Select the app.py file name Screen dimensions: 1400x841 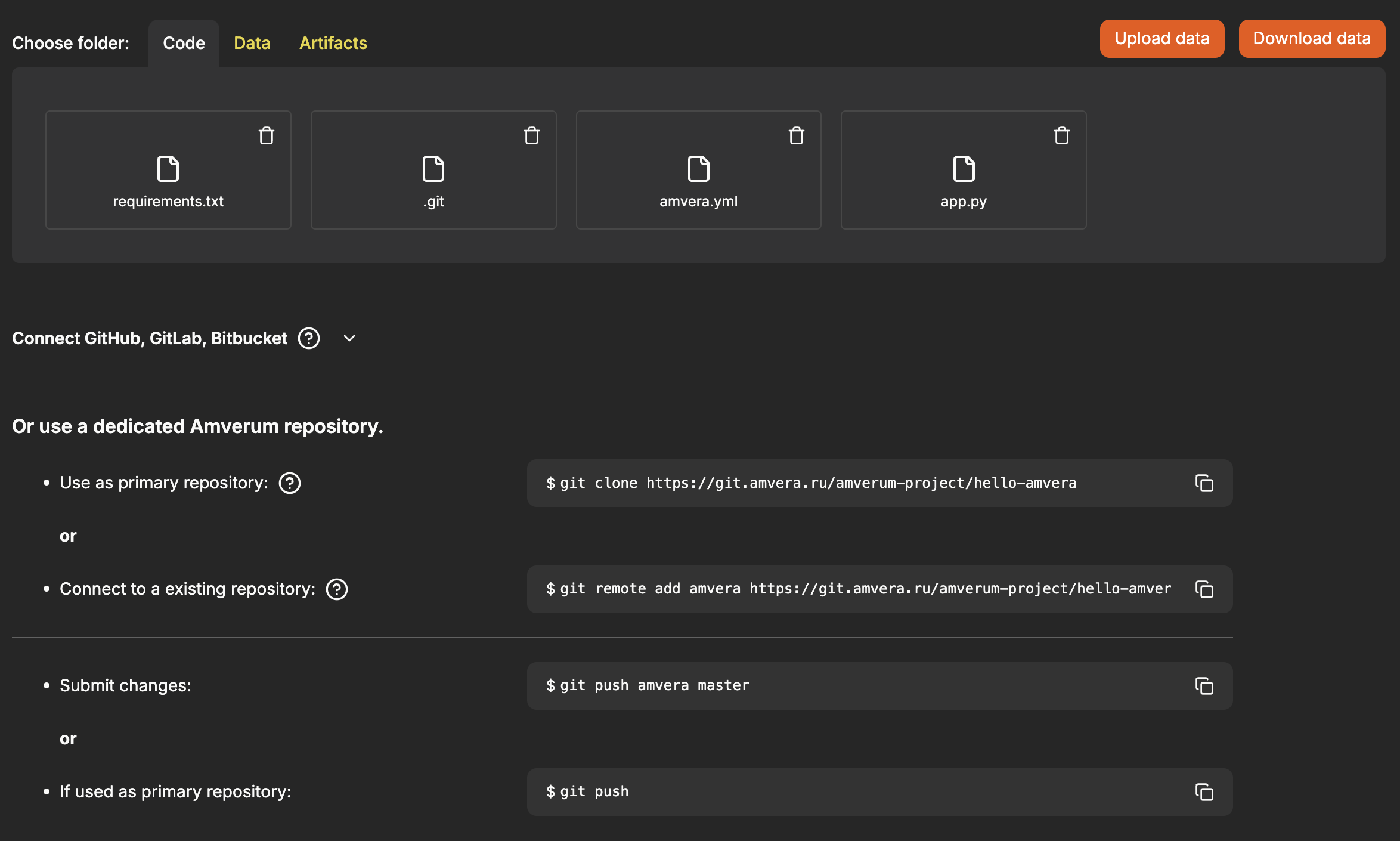(x=964, y=202)
